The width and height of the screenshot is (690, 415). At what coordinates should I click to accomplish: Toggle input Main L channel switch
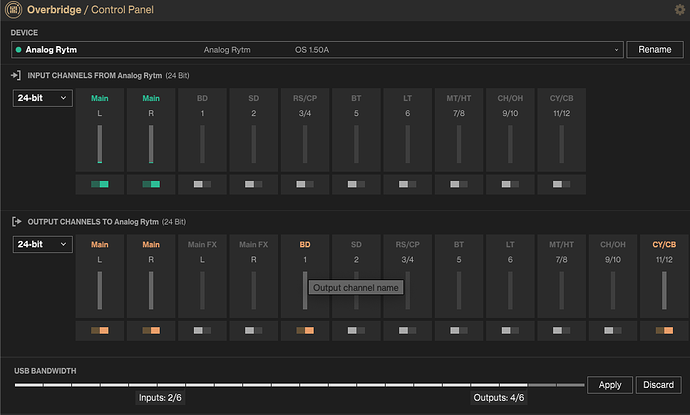point(100,184)
